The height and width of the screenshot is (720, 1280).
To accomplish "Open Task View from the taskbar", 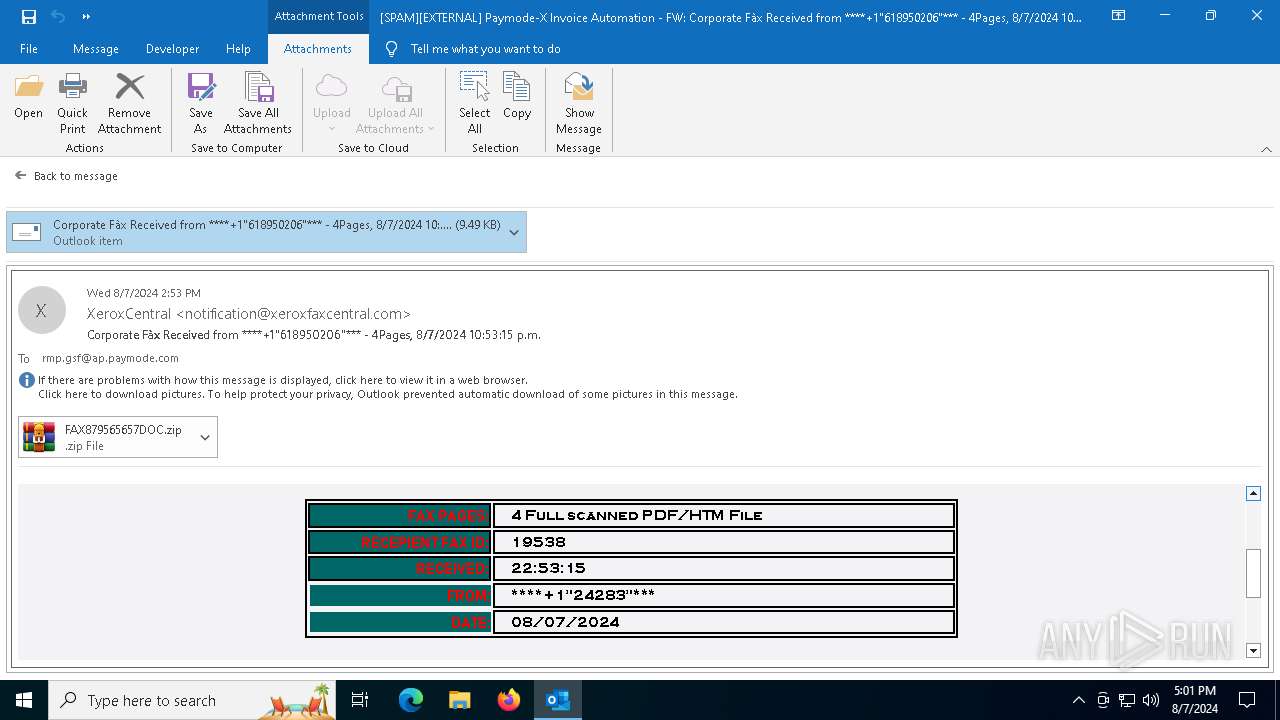I will 360,700.
